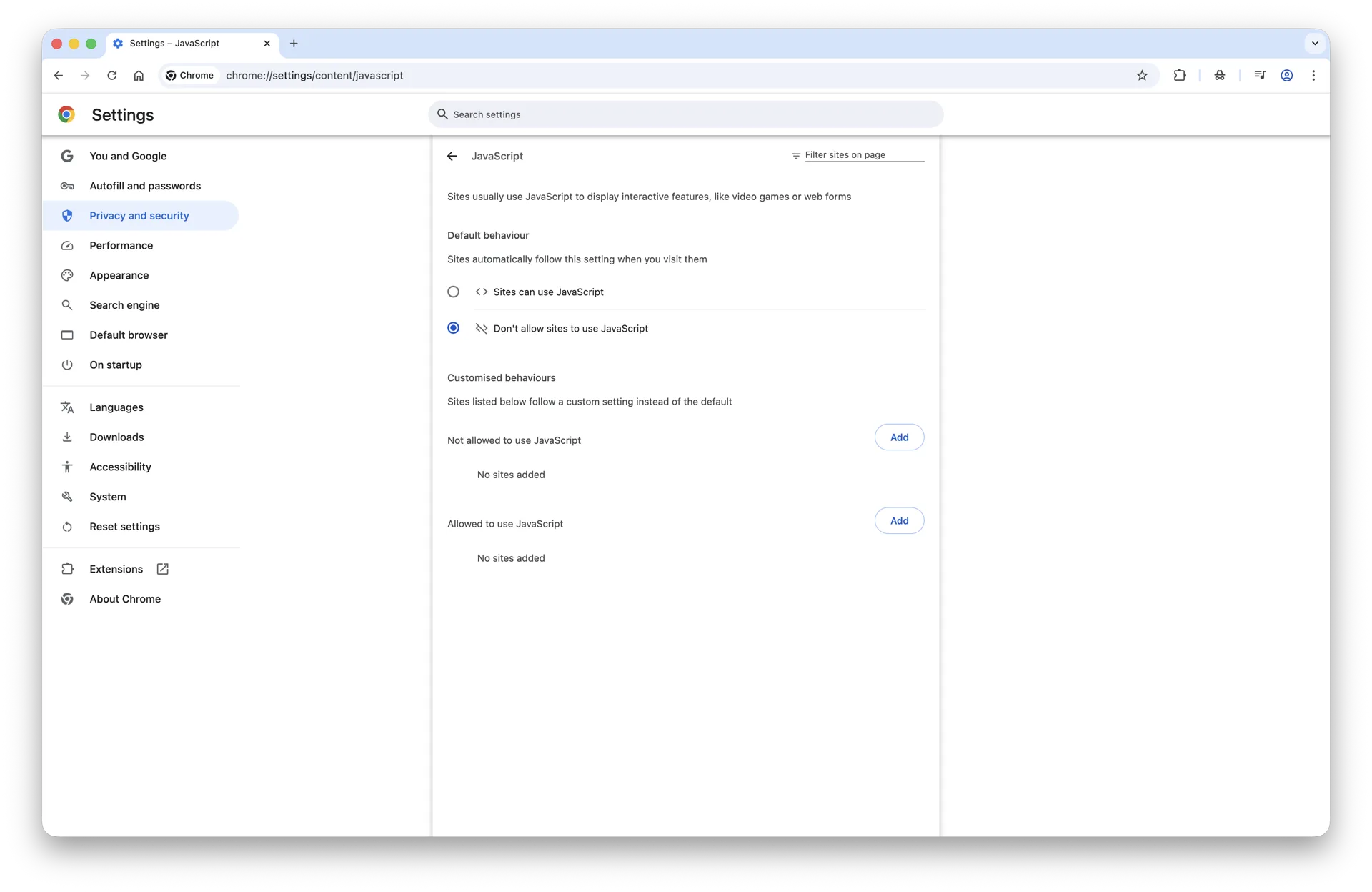Click the external-link icon next to Extensions
Image resolution: width=1372 pixels, height=892 pixels.
click(163, 569)
